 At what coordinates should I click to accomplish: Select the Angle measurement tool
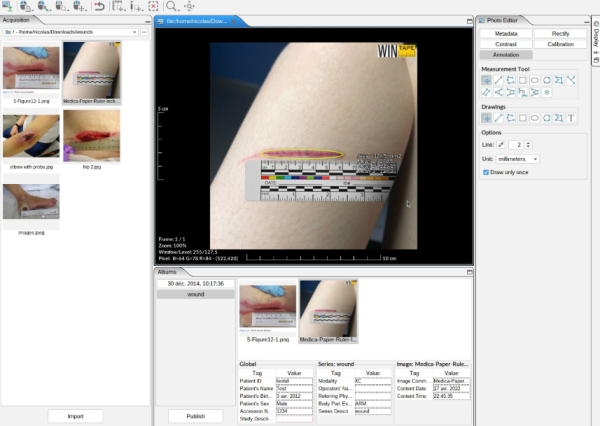pyautogui.click(x=498, y=92)
